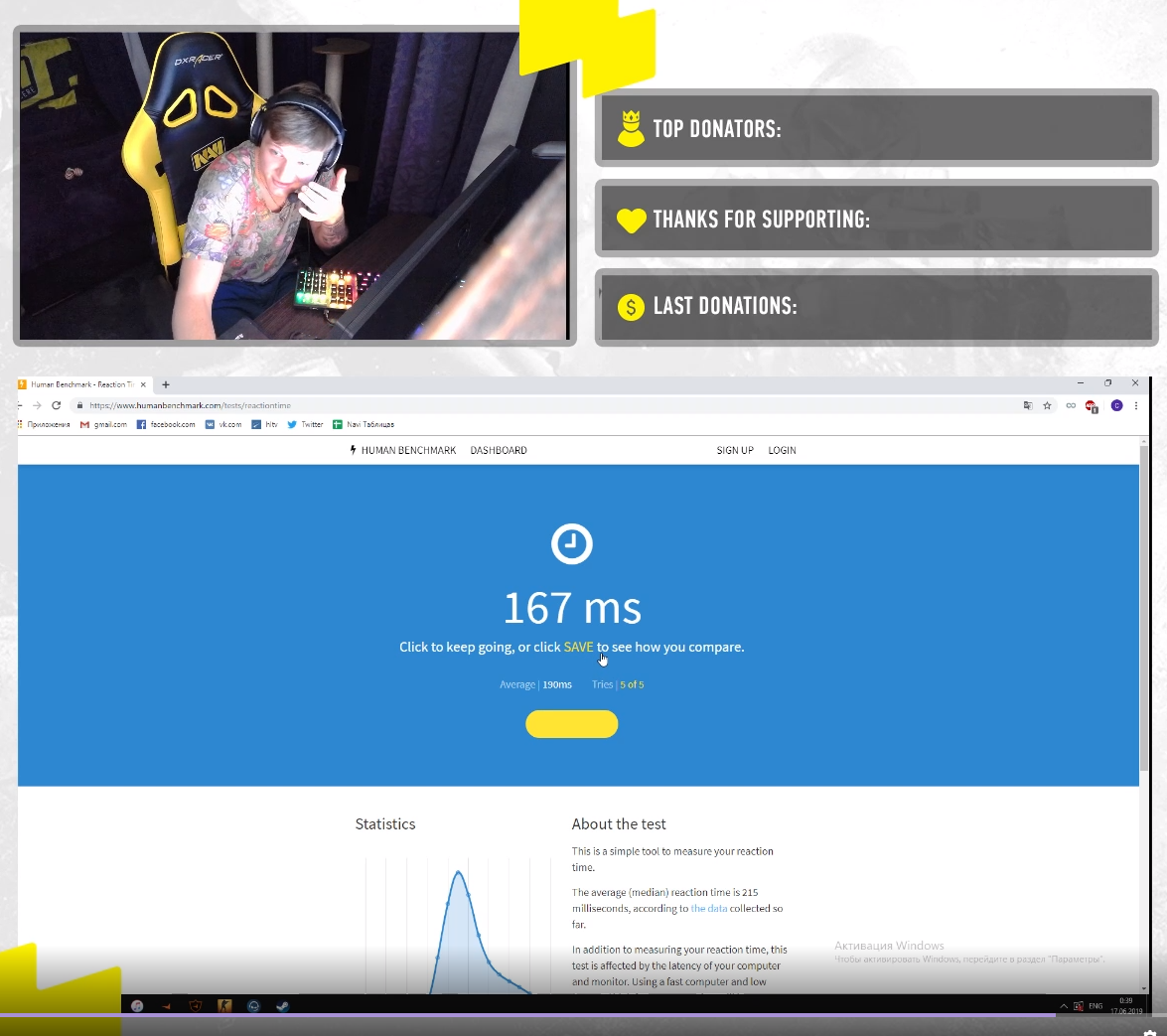Image resolution: width=1167 pixels, height=1036 pixels.
Task: Close the Human Benchmark tab
Action: 144,384
